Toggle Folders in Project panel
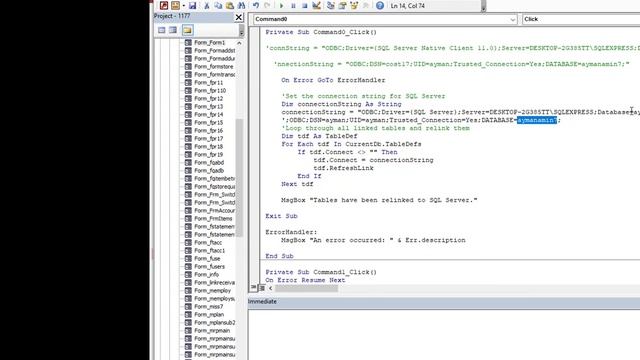The height and width of the screenshot is (360, 640). point(187,30)
